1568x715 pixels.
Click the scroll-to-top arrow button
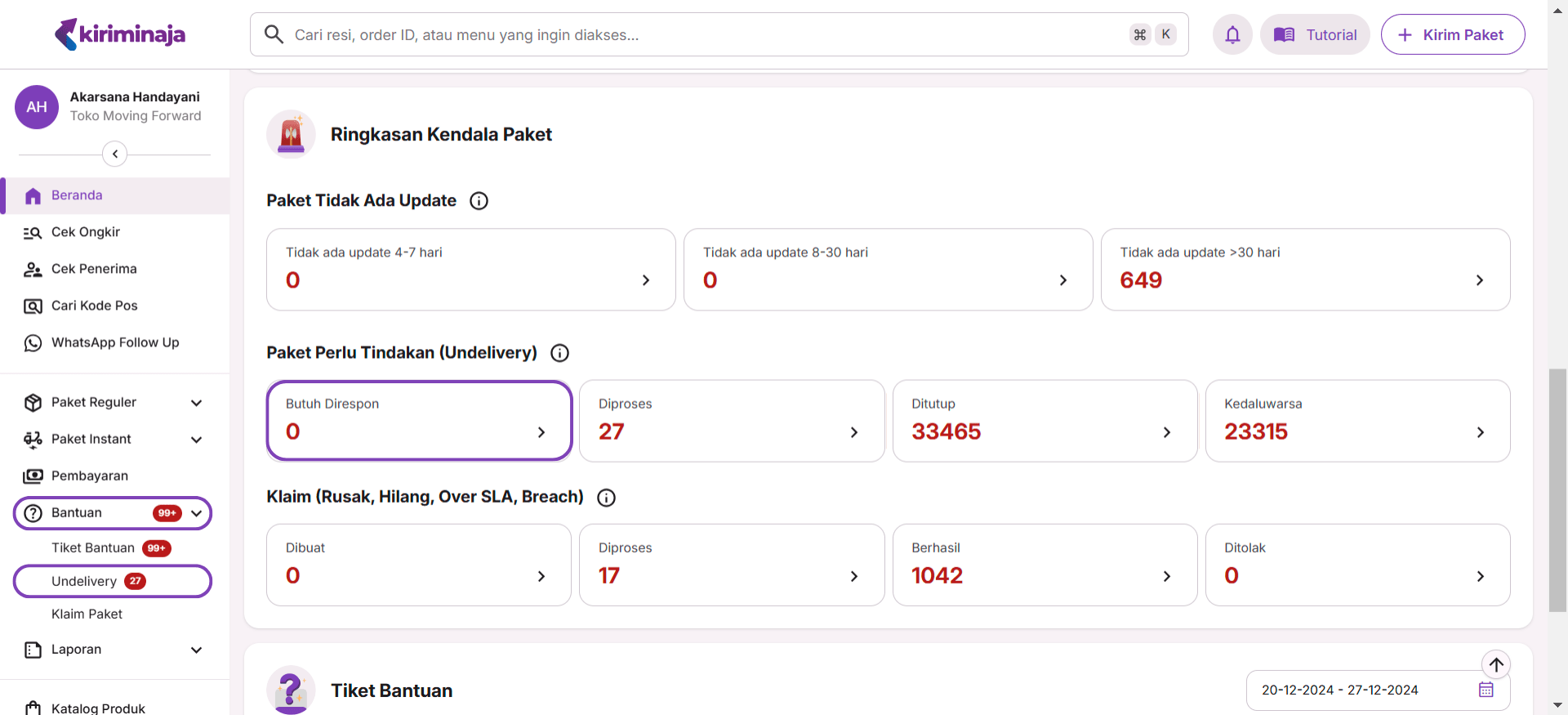click(x=1495, y=664)
